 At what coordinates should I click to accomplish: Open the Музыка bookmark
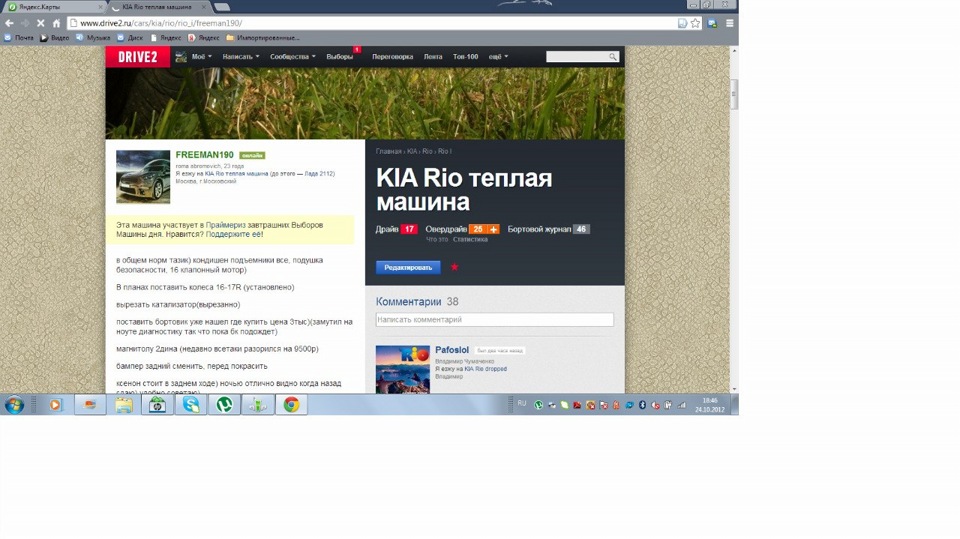[93, 38]
